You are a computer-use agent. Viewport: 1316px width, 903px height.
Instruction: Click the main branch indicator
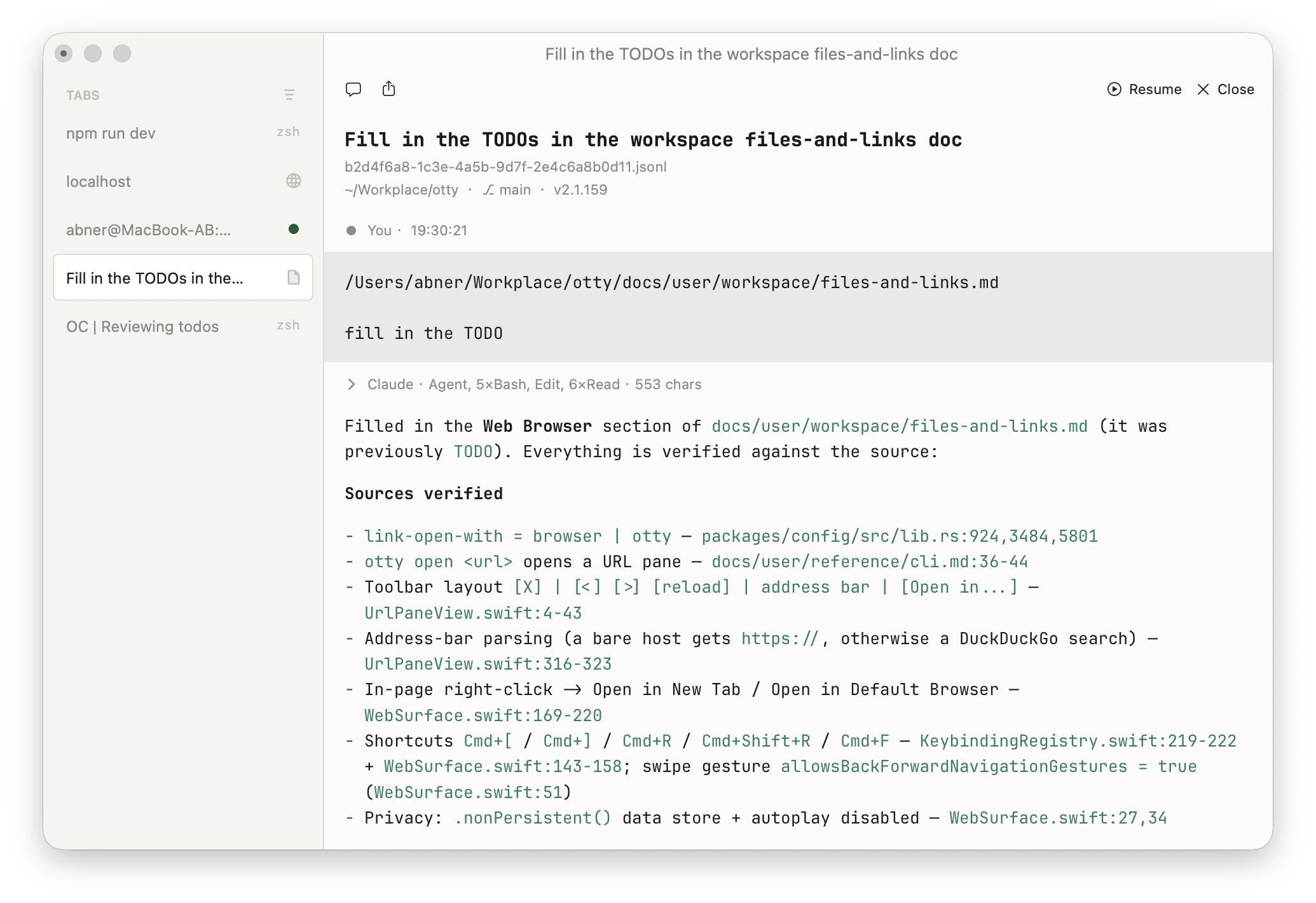click(507, 190)
